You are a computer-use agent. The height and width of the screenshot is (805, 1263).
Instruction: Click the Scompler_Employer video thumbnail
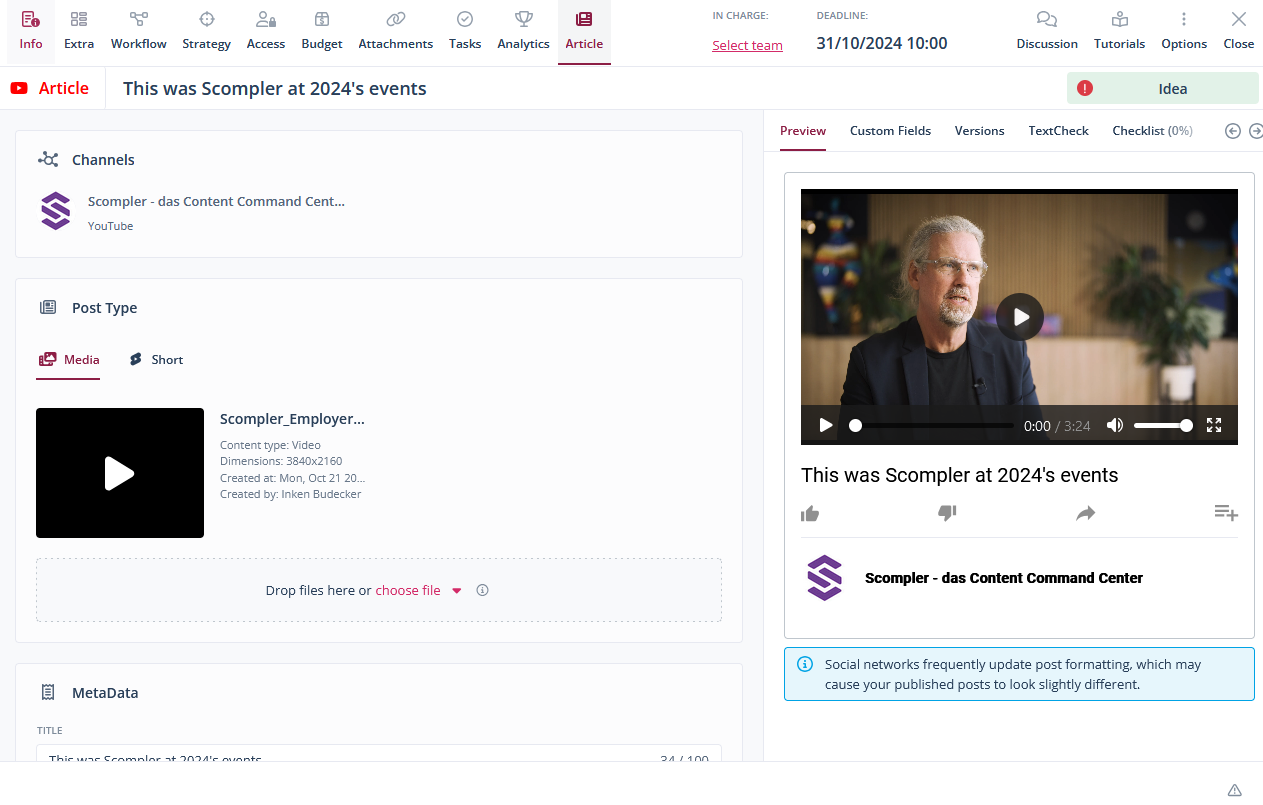pos(120,473)
